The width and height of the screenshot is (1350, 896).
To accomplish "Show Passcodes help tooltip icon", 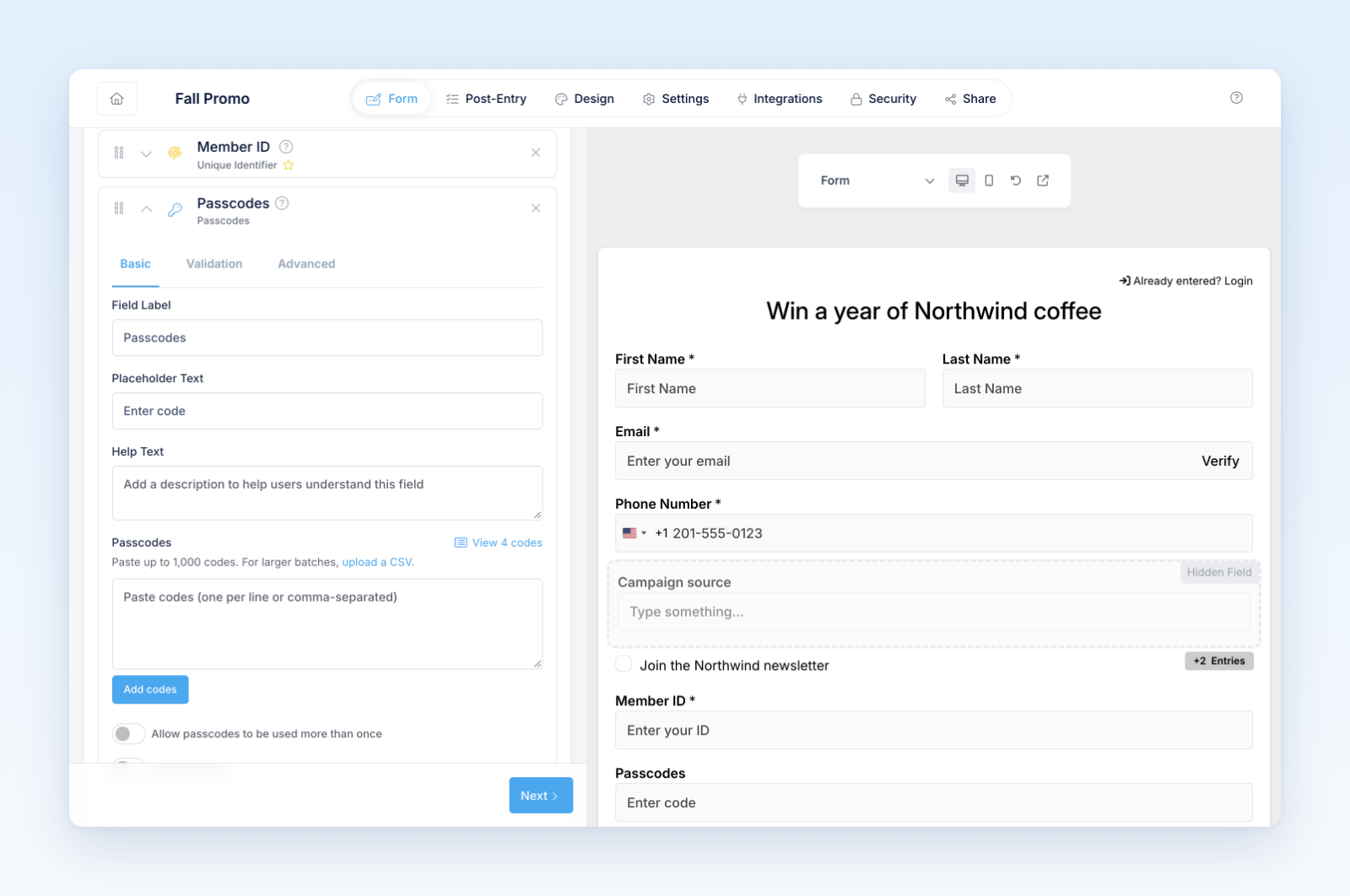I will point(283,203).
